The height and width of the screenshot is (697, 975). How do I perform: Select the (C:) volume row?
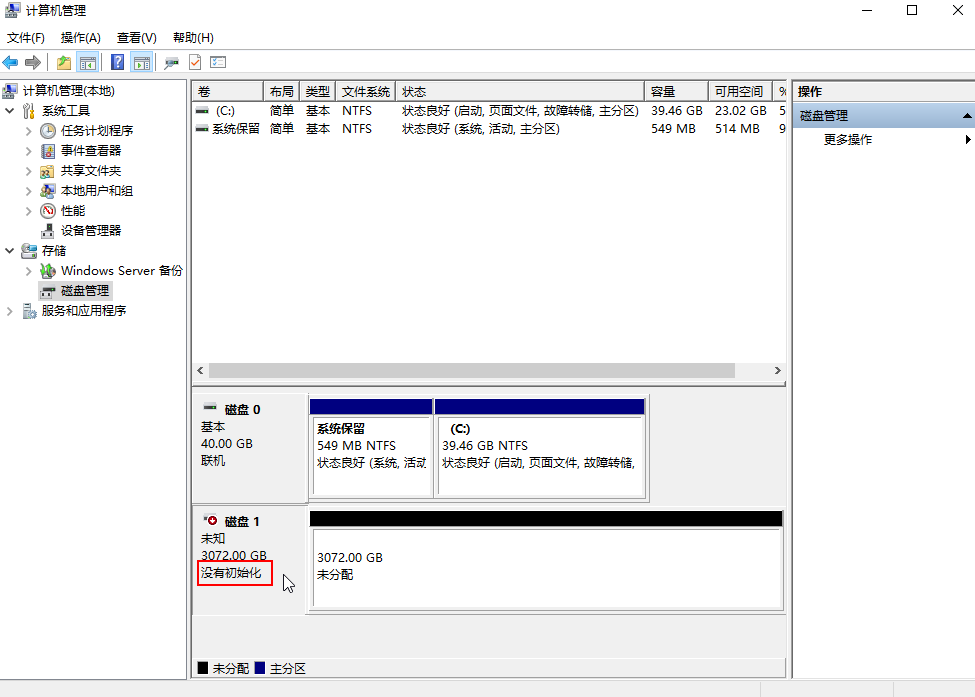[489, 111]
